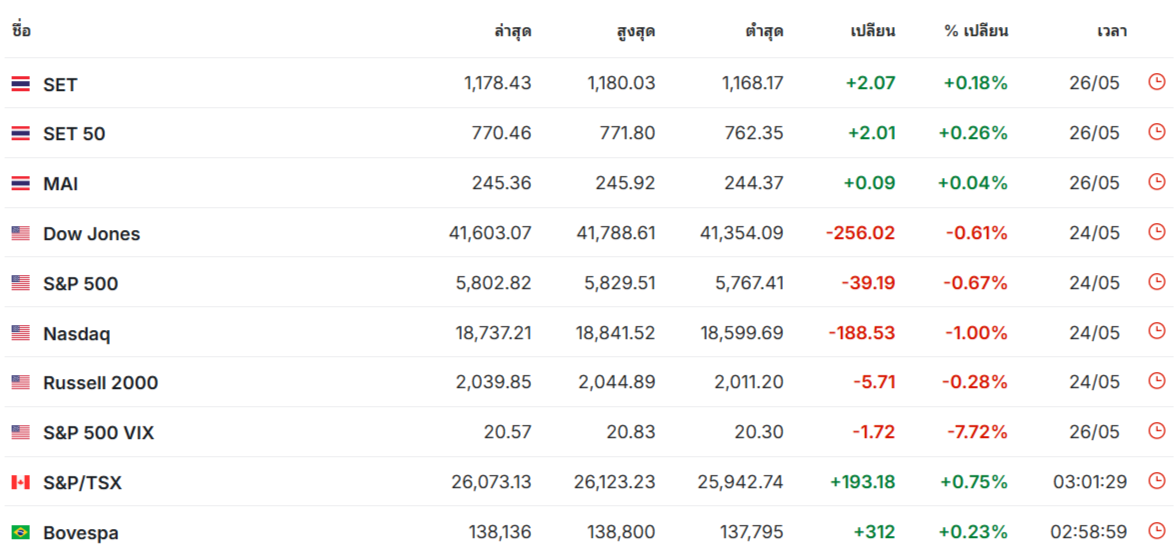The image size is (1176, 550).
Task: Sort by the % เปลี่ยน column header
Action: (x=976, y=32)
